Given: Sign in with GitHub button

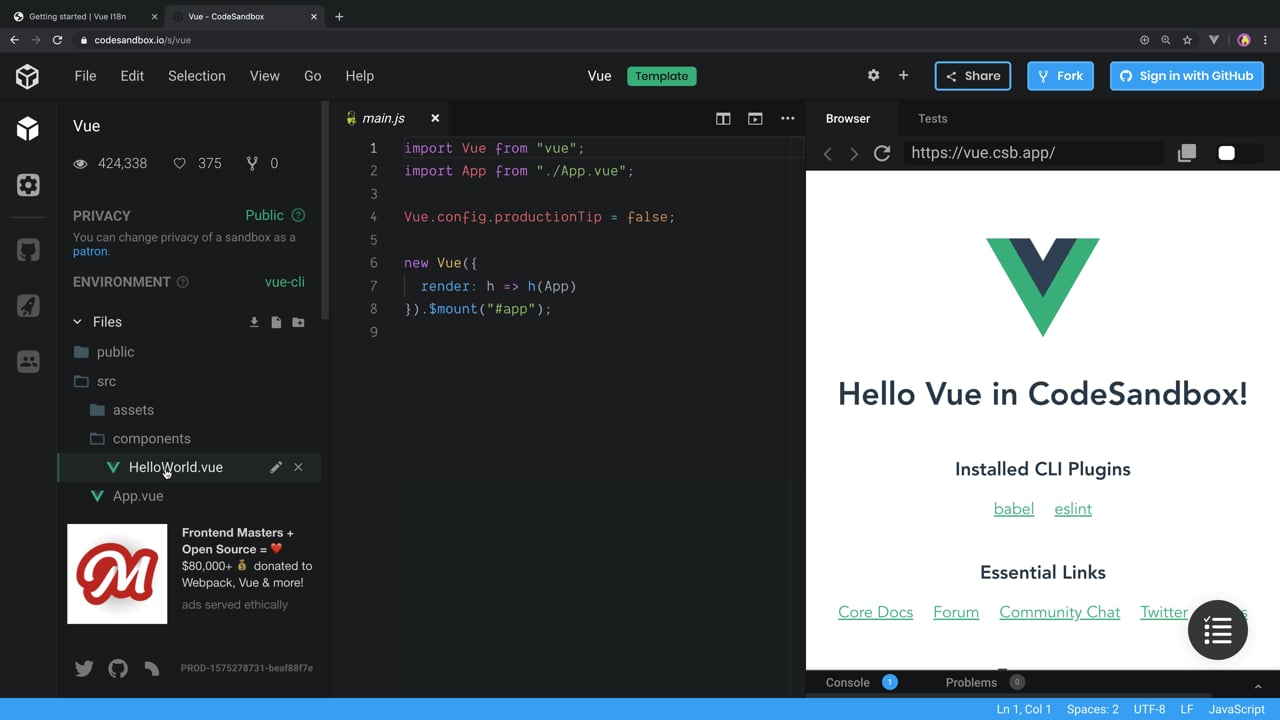Looking at the screenshot, I should click(1186, 76).
